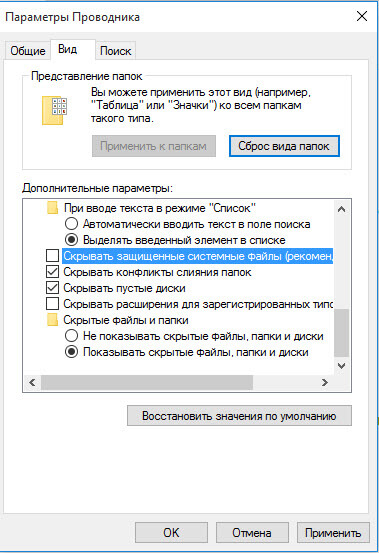Click the folder views icon in Представление папок
Screen dimensions: 379x553
(x=55, y=110)
